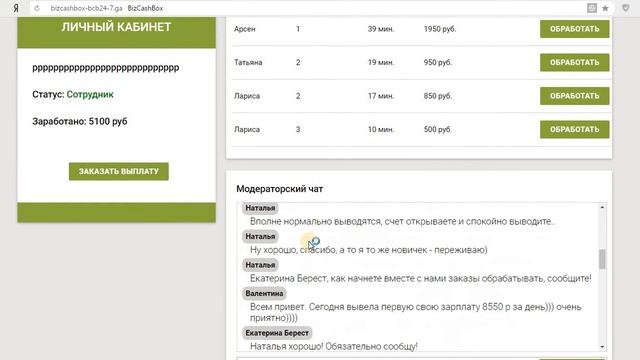640x360 pixels.
Task: Click the message starting 'Вполне нормально выводятся'
Action: [x=402, y=222]
